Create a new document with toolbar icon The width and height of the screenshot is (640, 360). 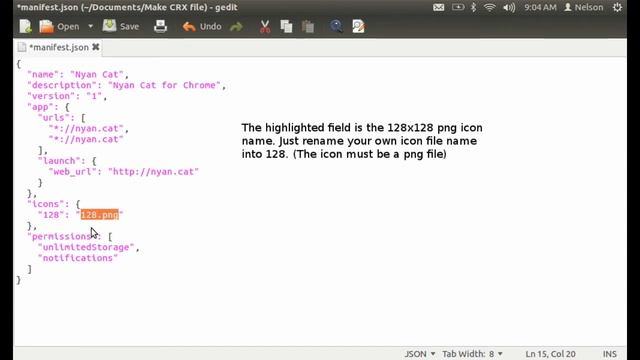tap(25, 27)
